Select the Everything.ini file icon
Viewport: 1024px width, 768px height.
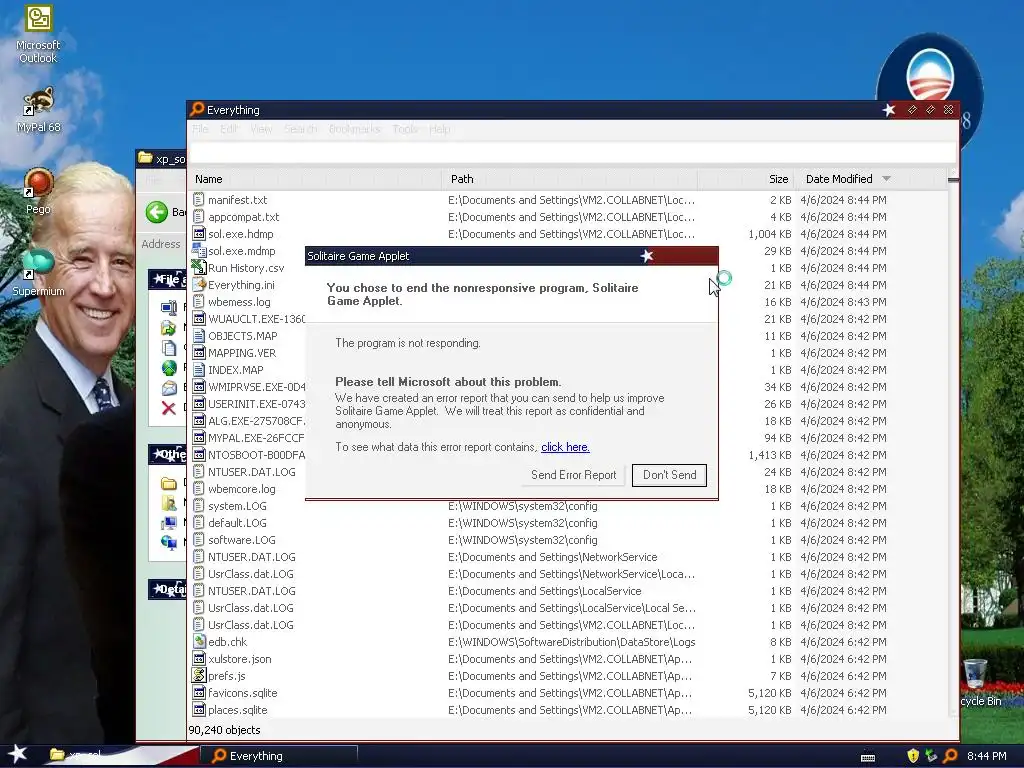pyautogui.click(x=199, y=285)
